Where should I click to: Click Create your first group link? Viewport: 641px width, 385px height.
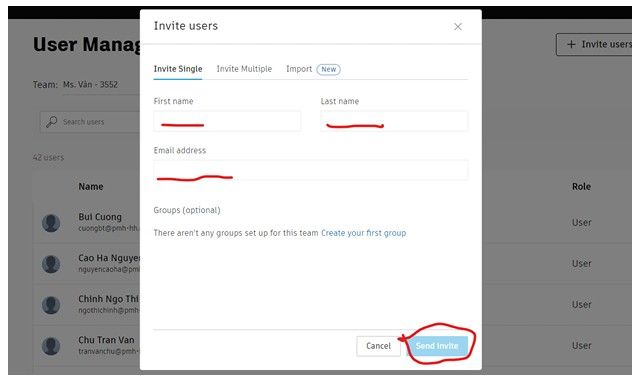click(x=363, y=233)
